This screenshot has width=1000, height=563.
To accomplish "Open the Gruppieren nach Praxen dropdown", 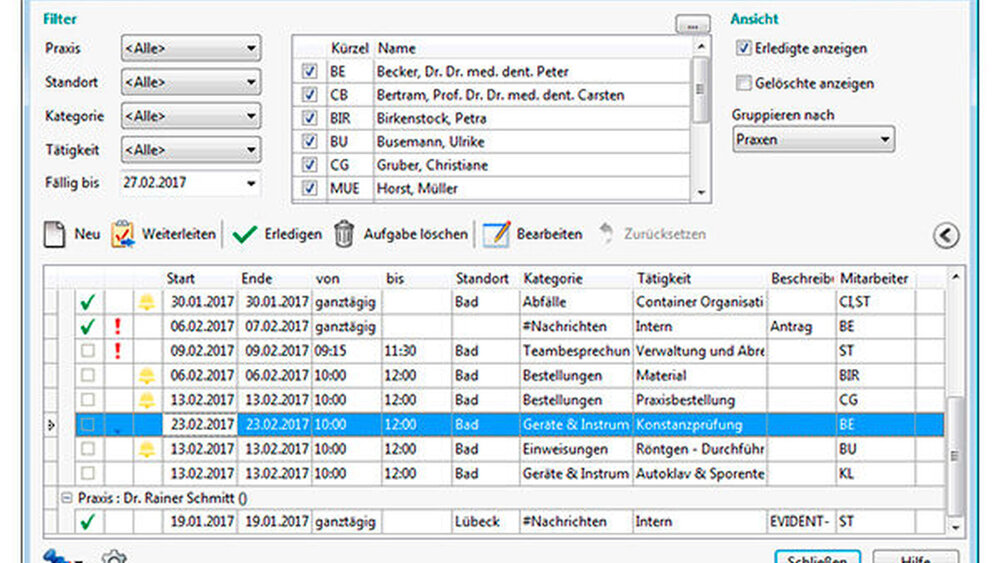I will click(813, 140).
